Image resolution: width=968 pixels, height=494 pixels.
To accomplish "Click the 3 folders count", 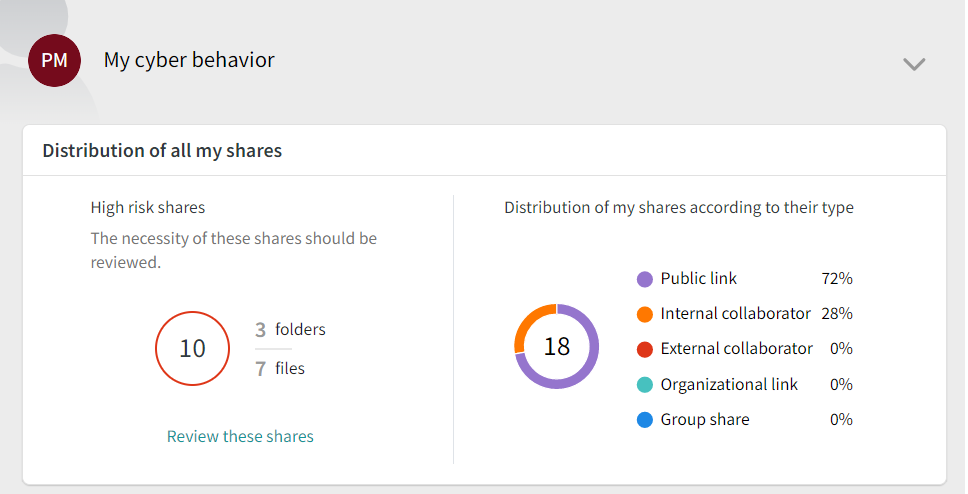I will 290,330.
